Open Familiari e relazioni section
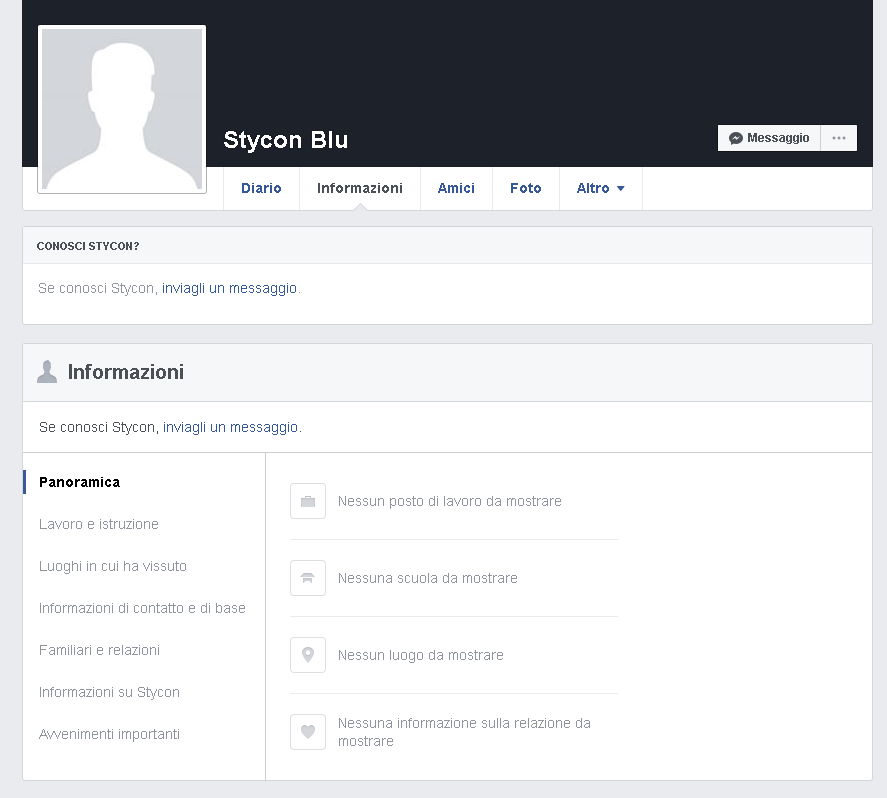Image resolution: width=887 pixels, height=798 pixels. [99, 650]
